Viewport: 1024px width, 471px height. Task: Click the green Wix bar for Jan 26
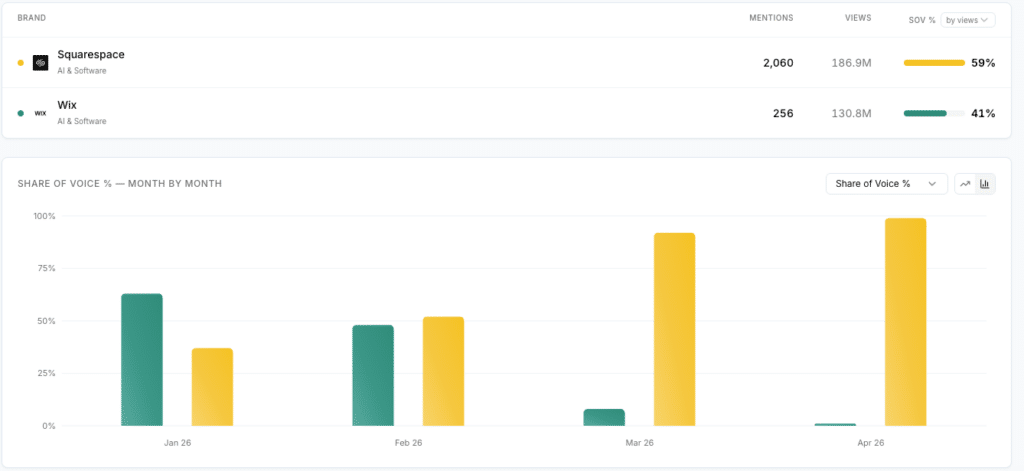[x=142, y=360]
